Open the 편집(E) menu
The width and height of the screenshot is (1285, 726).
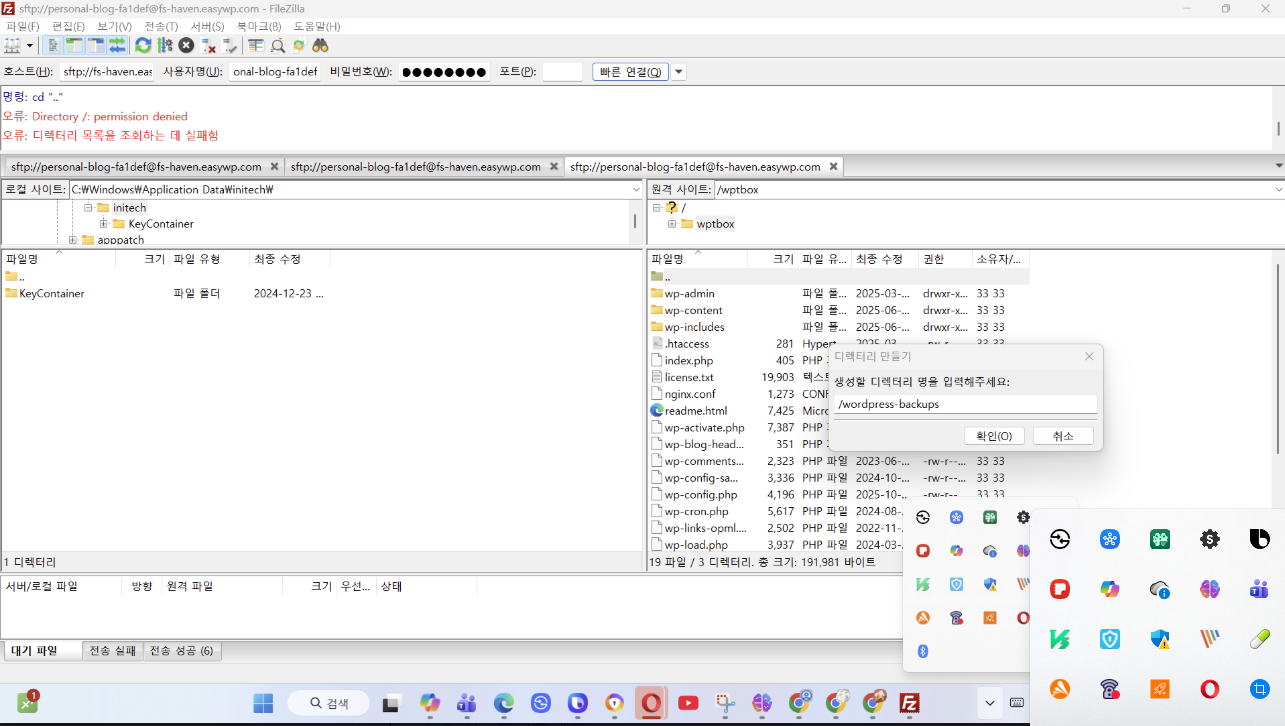click(x=68, y=26)
